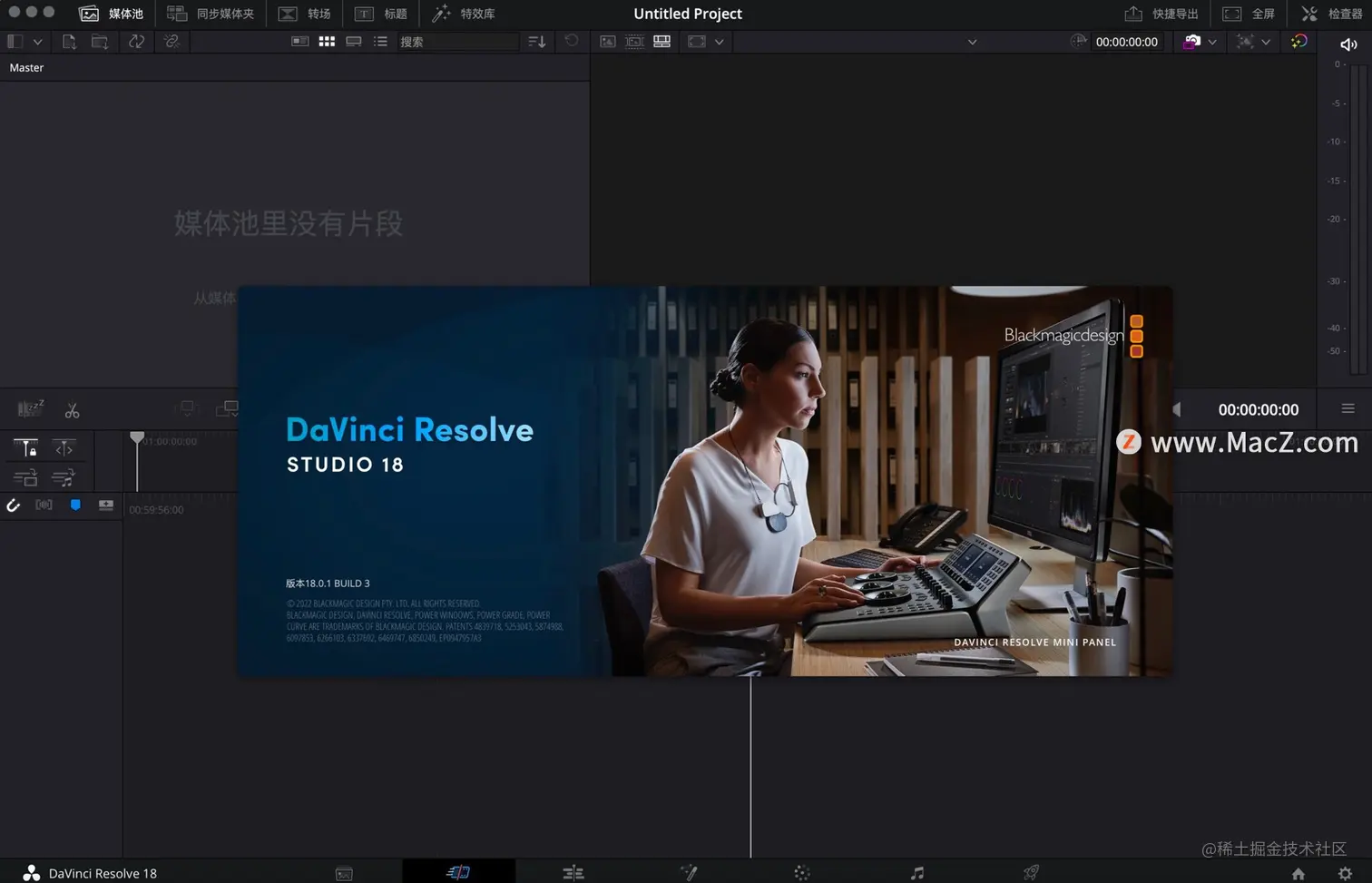
Task: Switch to the Fusion page icon
Action: (x=689, y=873)
